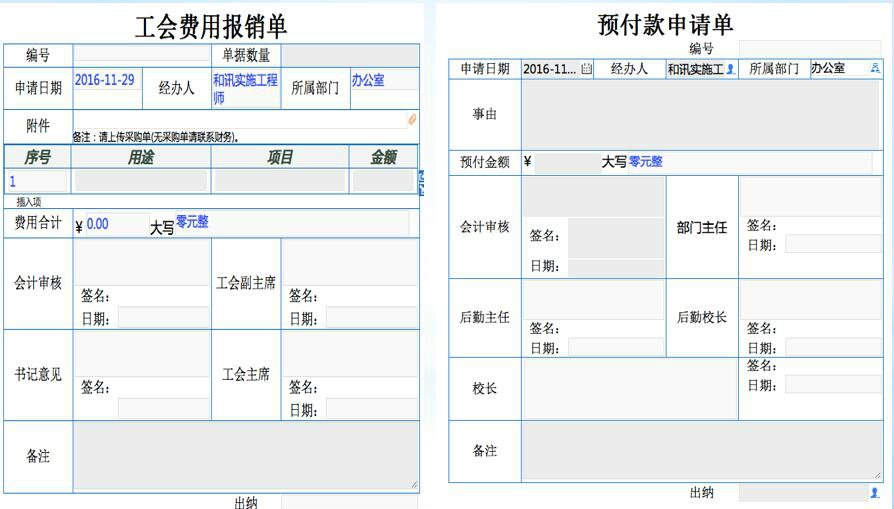The height and width of the screenshot is (509, 894).
Task: Click the 2016-11-29 date in 工会费用报销单
Action: click(x=104, y=80)
